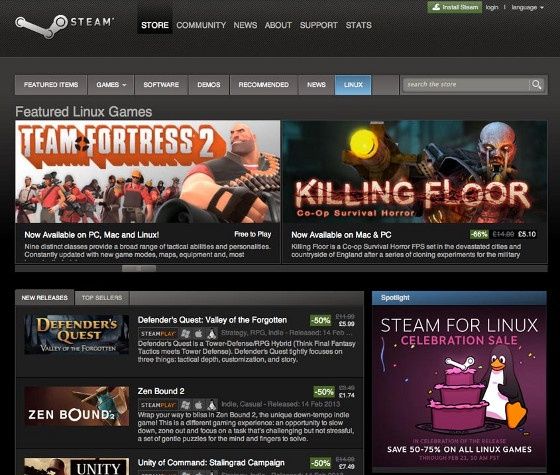Open the store News tab
This screenshot has width=560, height=475.
point(316,85)
